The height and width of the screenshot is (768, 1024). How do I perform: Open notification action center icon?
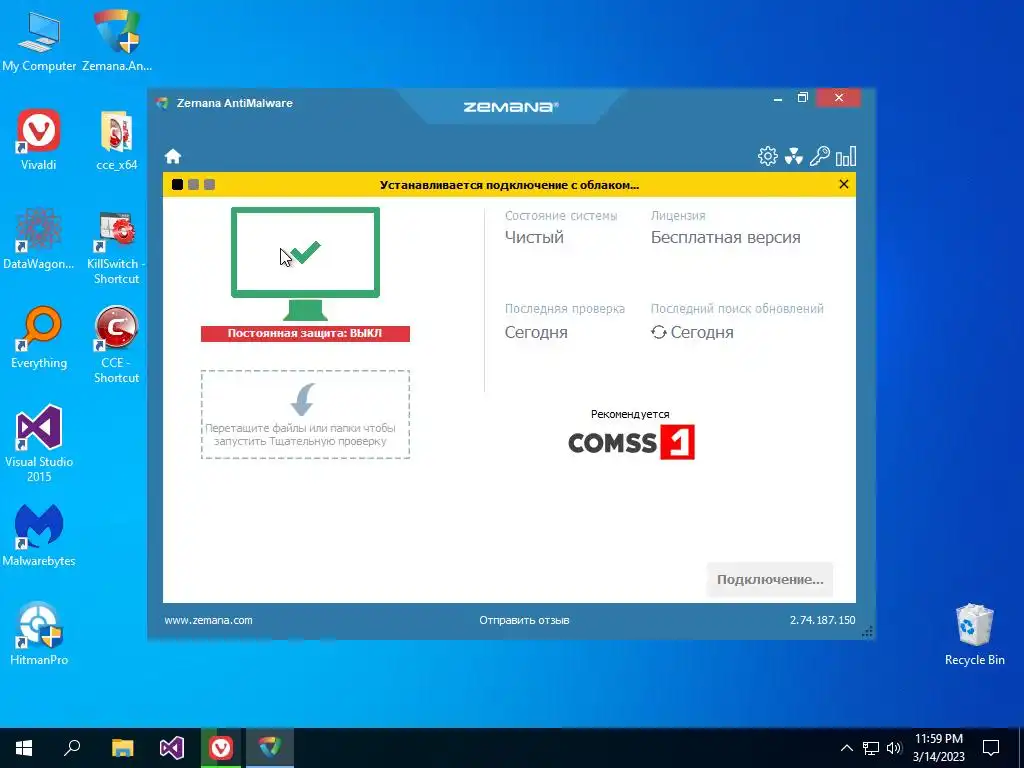991,748
